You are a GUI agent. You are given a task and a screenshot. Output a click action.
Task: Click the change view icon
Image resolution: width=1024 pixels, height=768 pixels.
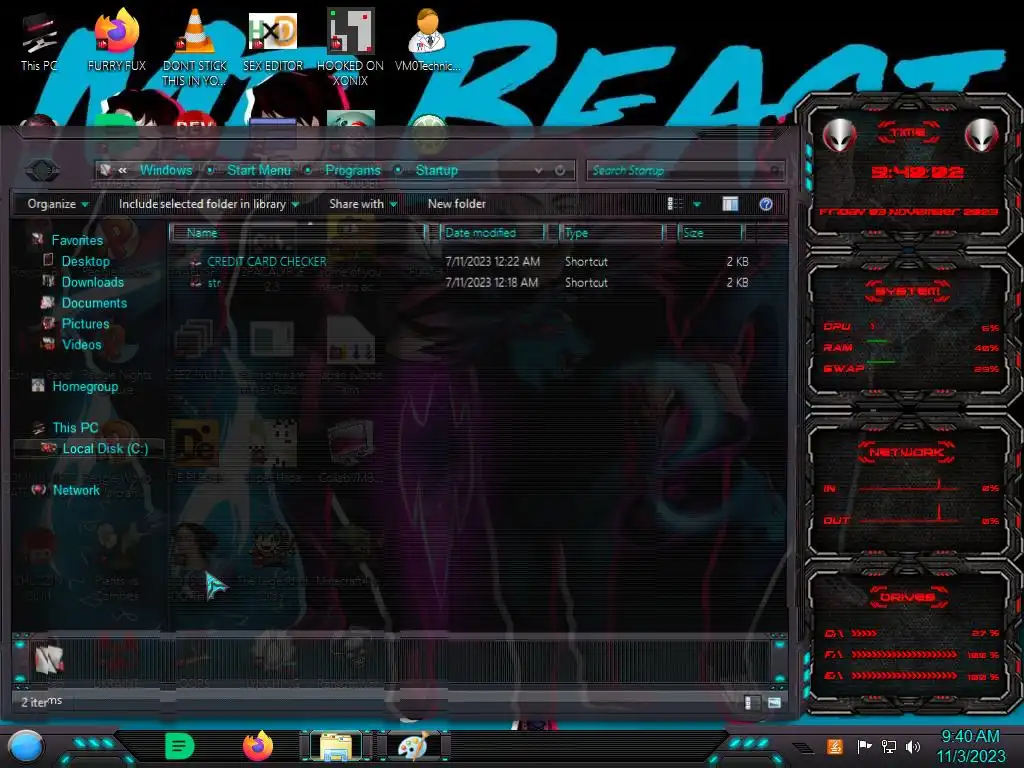[x=675, y=204]
